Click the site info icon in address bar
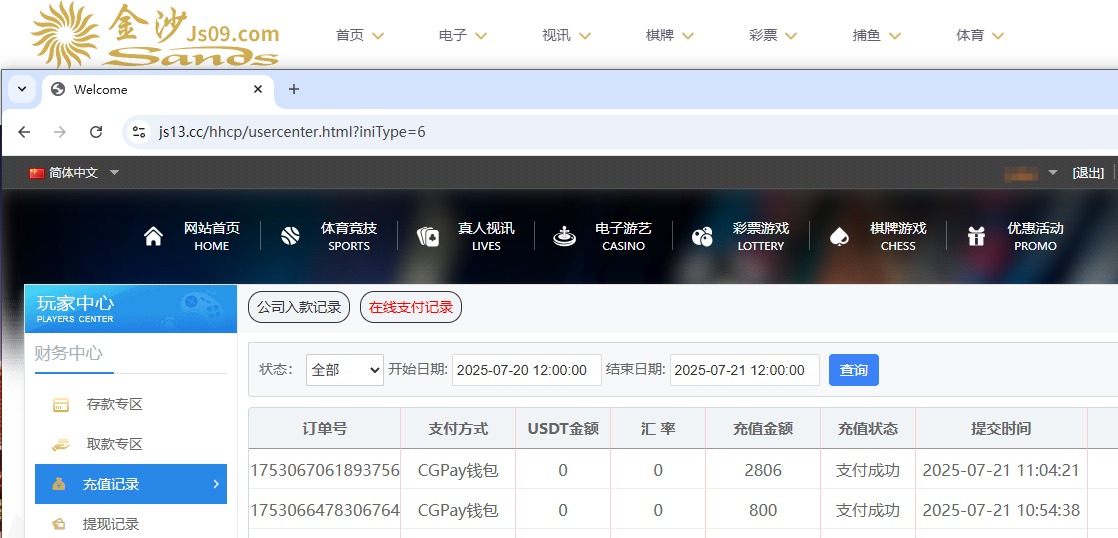The width and height of the screenshot is (1118, 538). (140, 132)
